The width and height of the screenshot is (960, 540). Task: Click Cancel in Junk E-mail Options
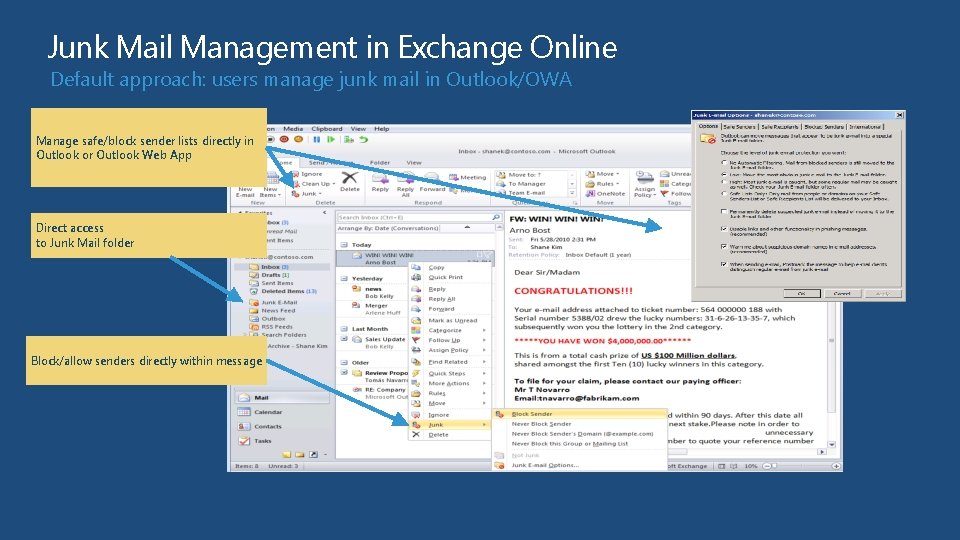842,294
